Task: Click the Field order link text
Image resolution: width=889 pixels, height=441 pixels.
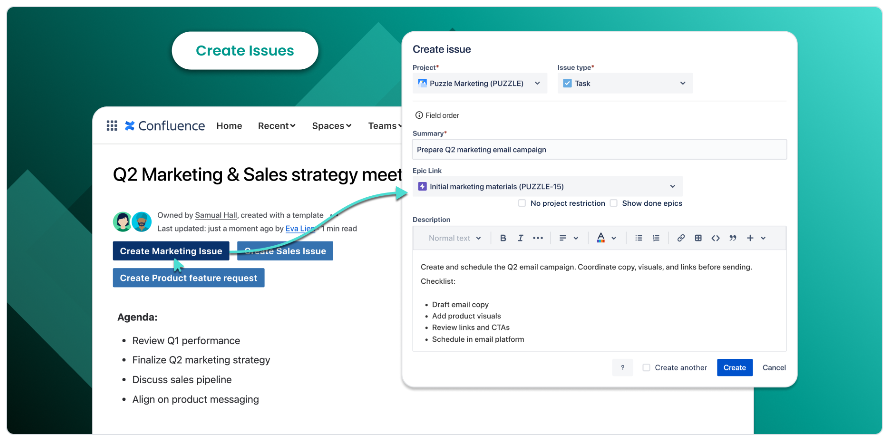Action: point(442,116)
